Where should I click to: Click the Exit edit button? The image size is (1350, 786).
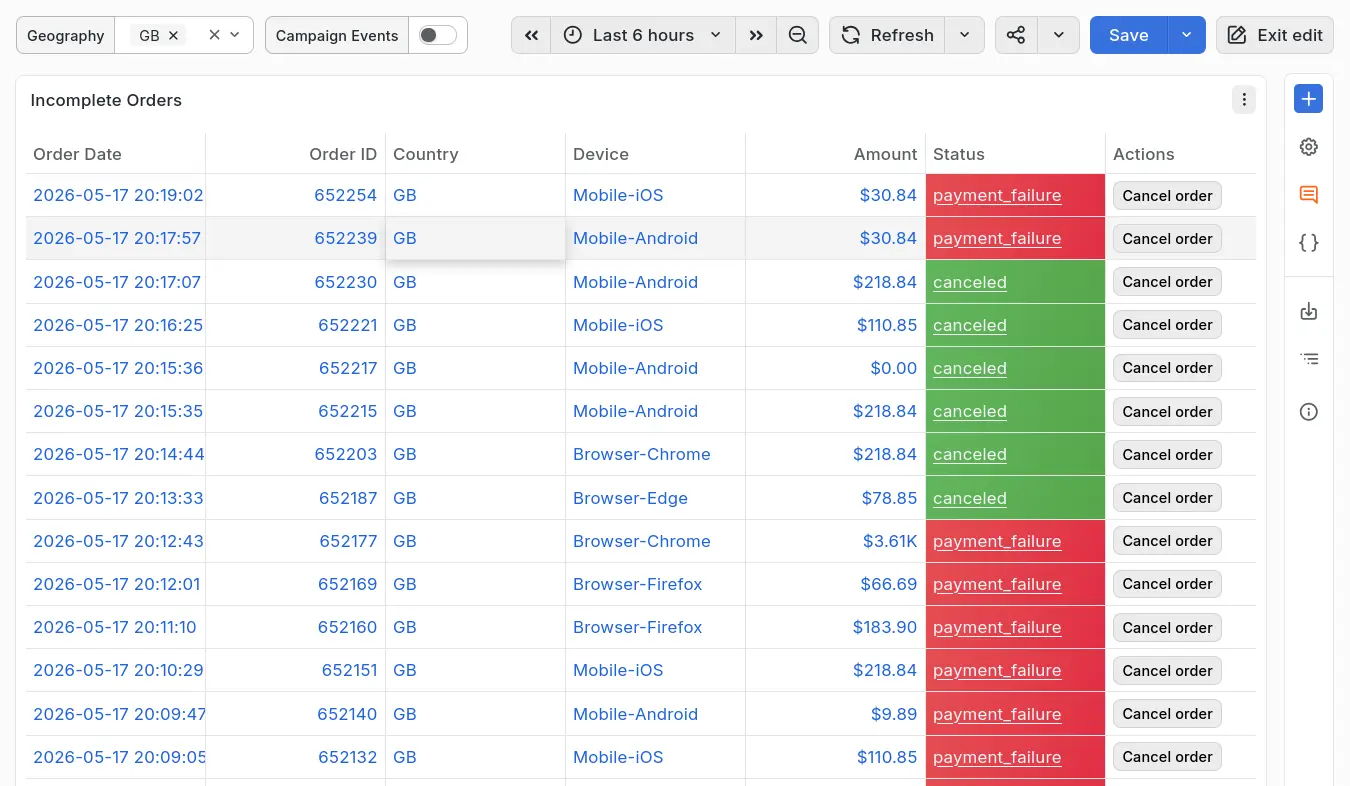pyautogui.click(x=1275, y=35)
